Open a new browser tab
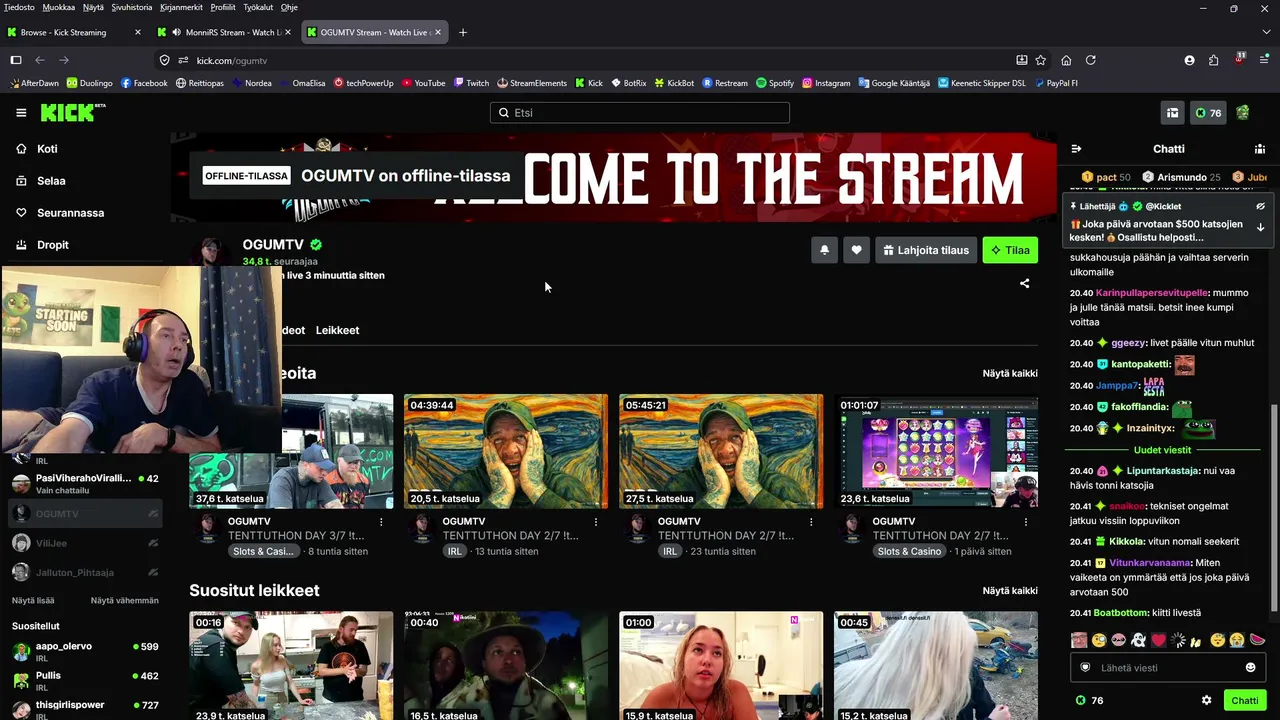Viewport: 1280px width, 720px height. coord(462,32)
